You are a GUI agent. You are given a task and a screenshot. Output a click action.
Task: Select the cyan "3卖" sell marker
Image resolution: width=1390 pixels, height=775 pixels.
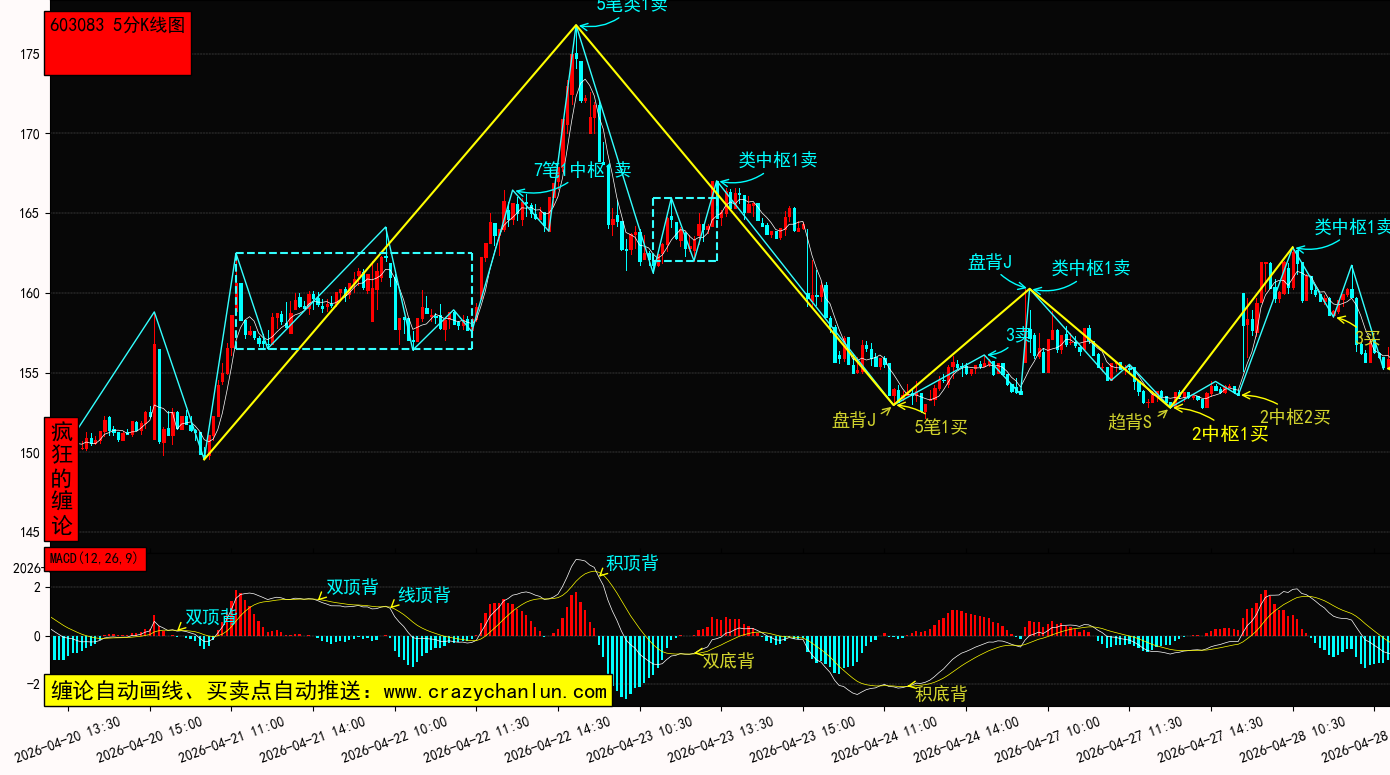[1018, 334]
